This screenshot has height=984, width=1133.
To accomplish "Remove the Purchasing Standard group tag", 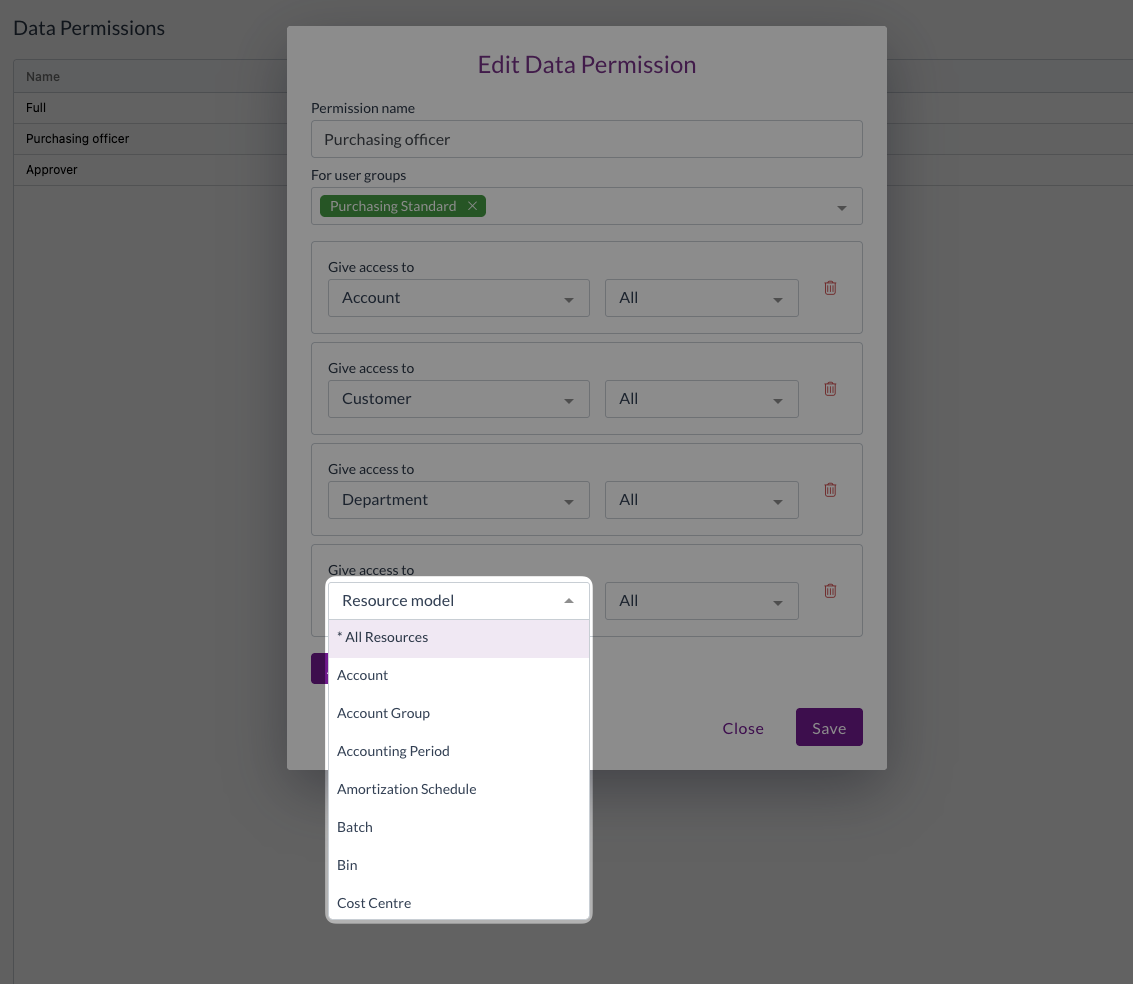I will 472,206.
